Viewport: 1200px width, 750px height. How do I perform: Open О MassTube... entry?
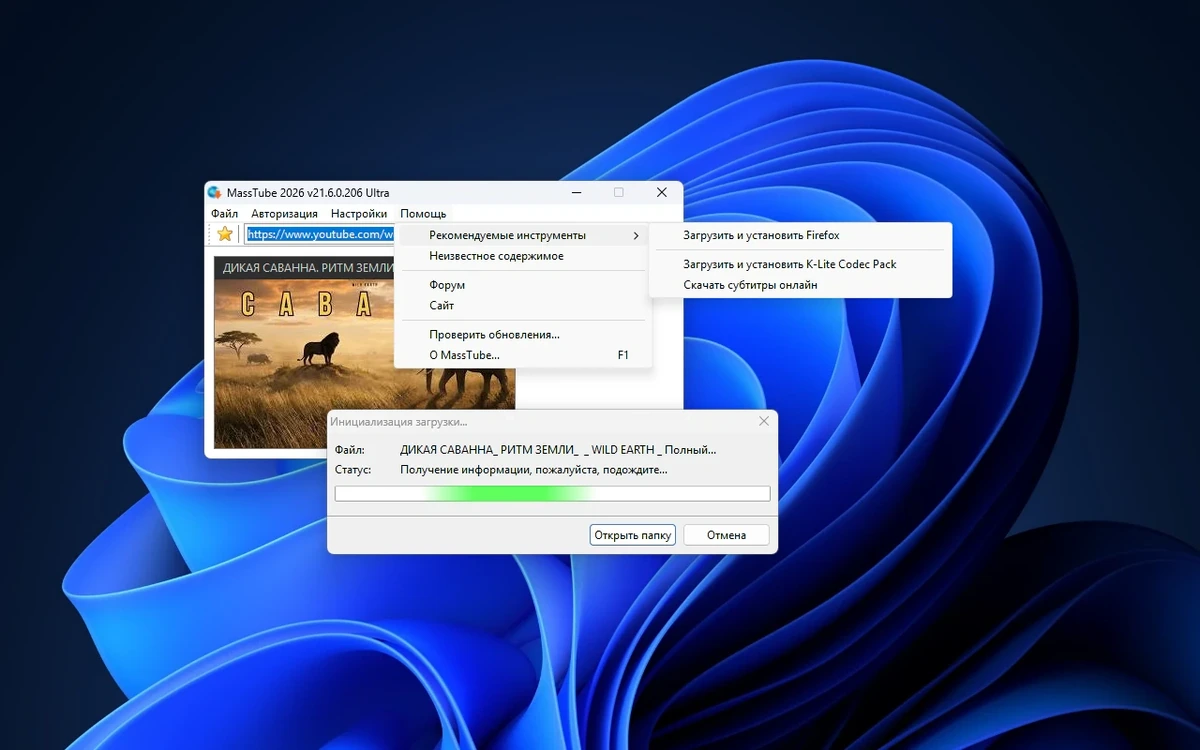[x=523, y=355]
